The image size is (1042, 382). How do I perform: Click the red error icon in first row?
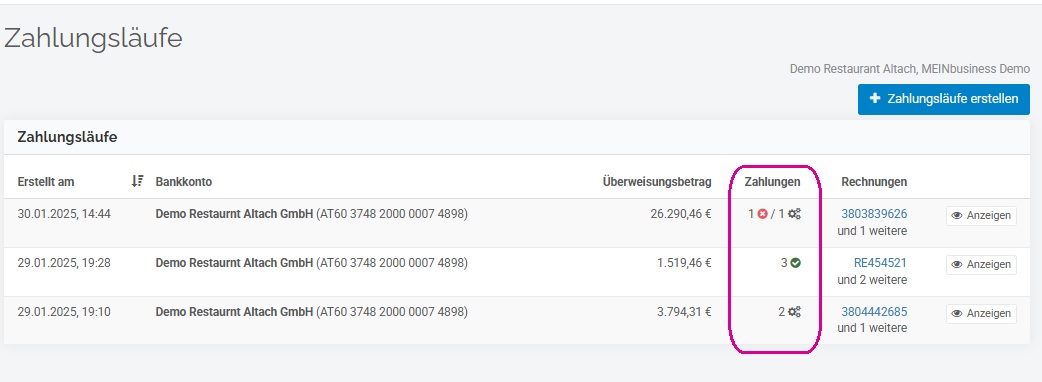762,214
